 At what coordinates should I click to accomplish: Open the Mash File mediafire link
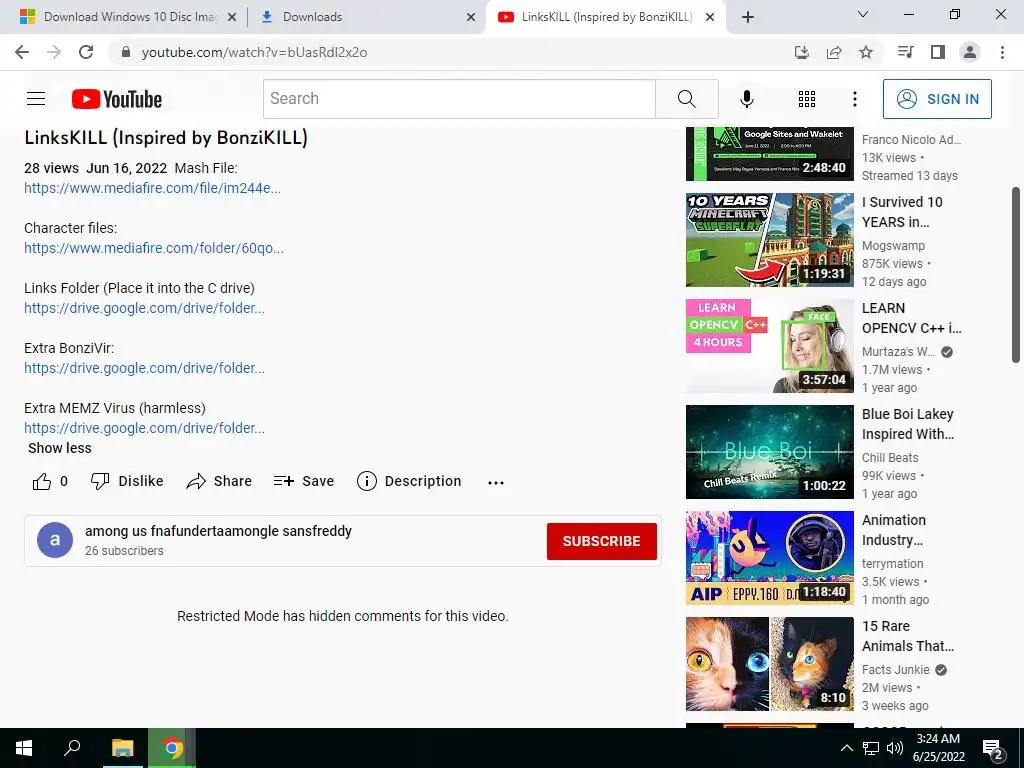pyautogui.click(x=152, y=188)
